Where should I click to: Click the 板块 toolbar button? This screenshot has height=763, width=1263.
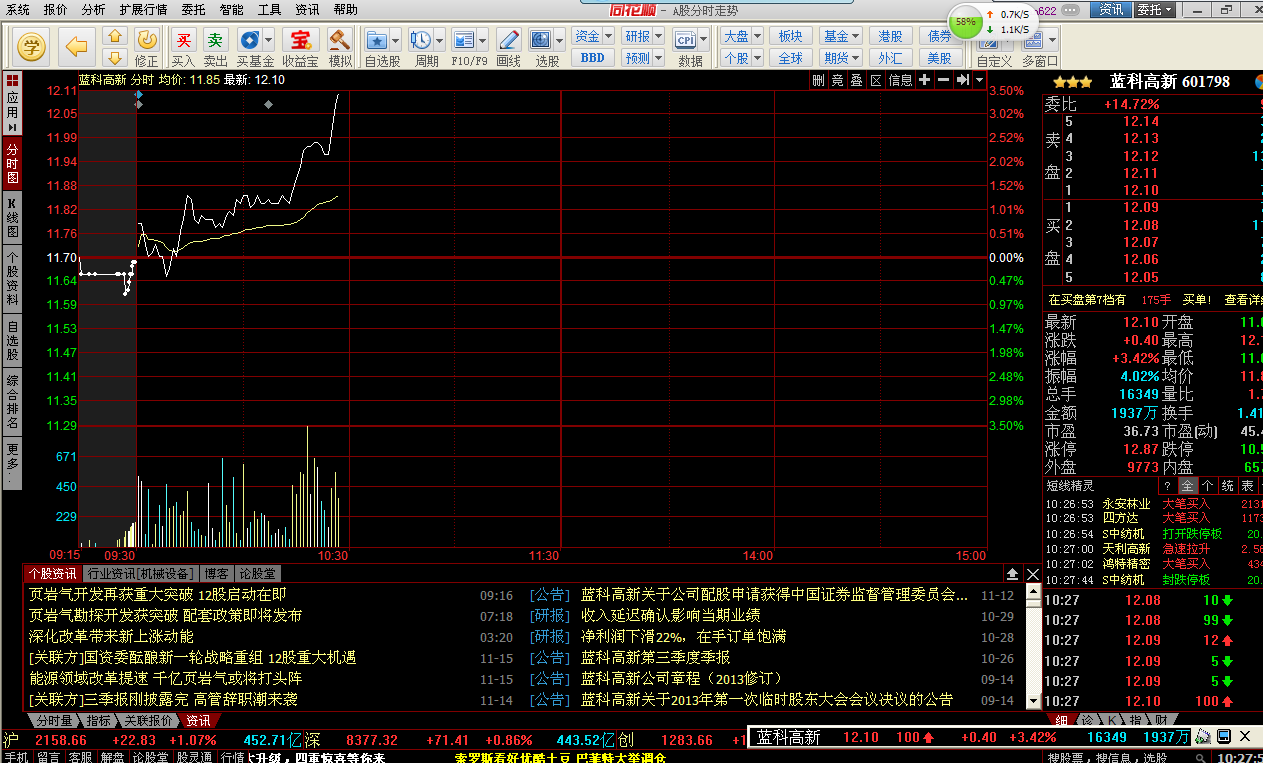(791, 36)
